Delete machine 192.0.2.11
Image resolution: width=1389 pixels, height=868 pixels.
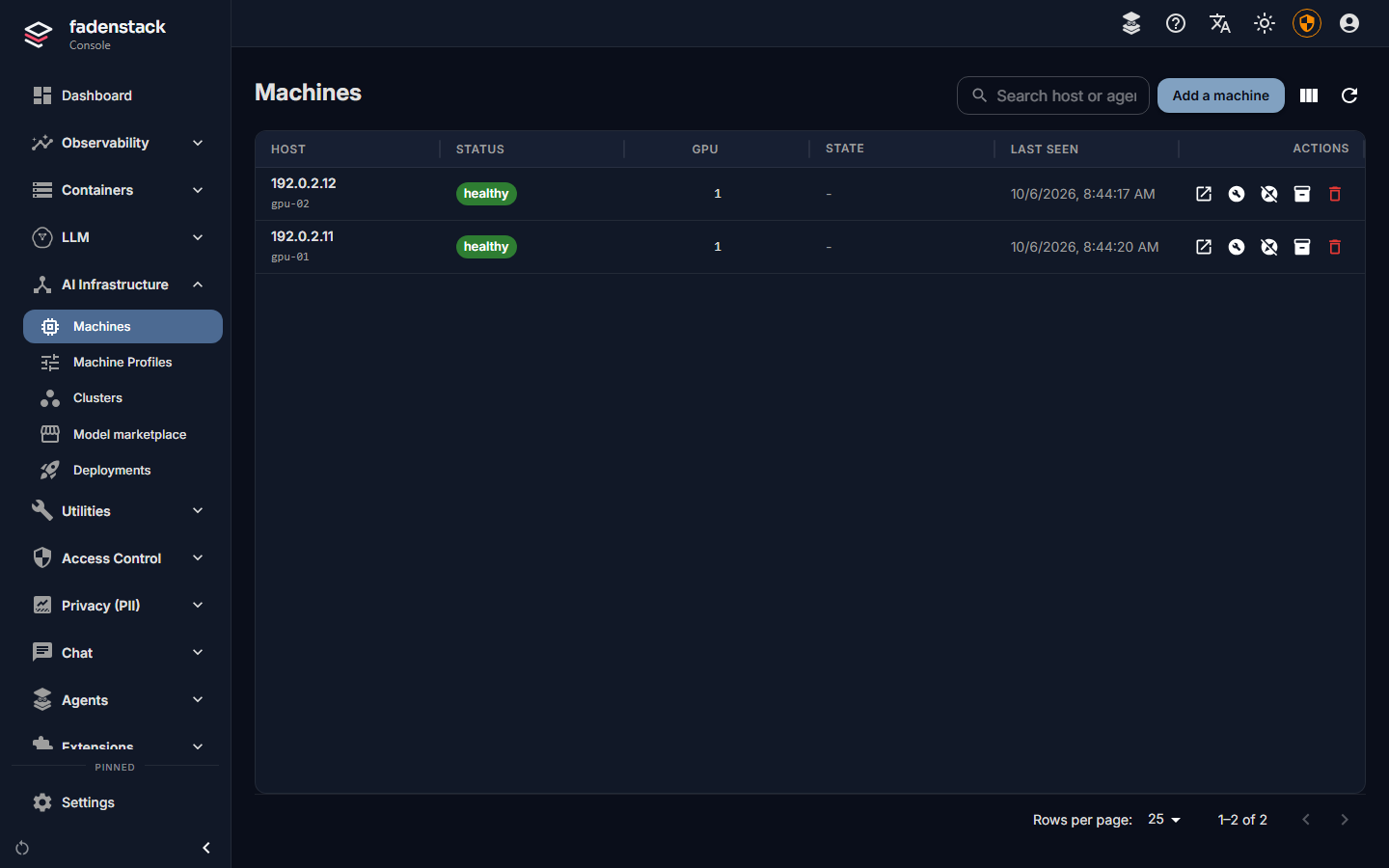pos(1335,247)
